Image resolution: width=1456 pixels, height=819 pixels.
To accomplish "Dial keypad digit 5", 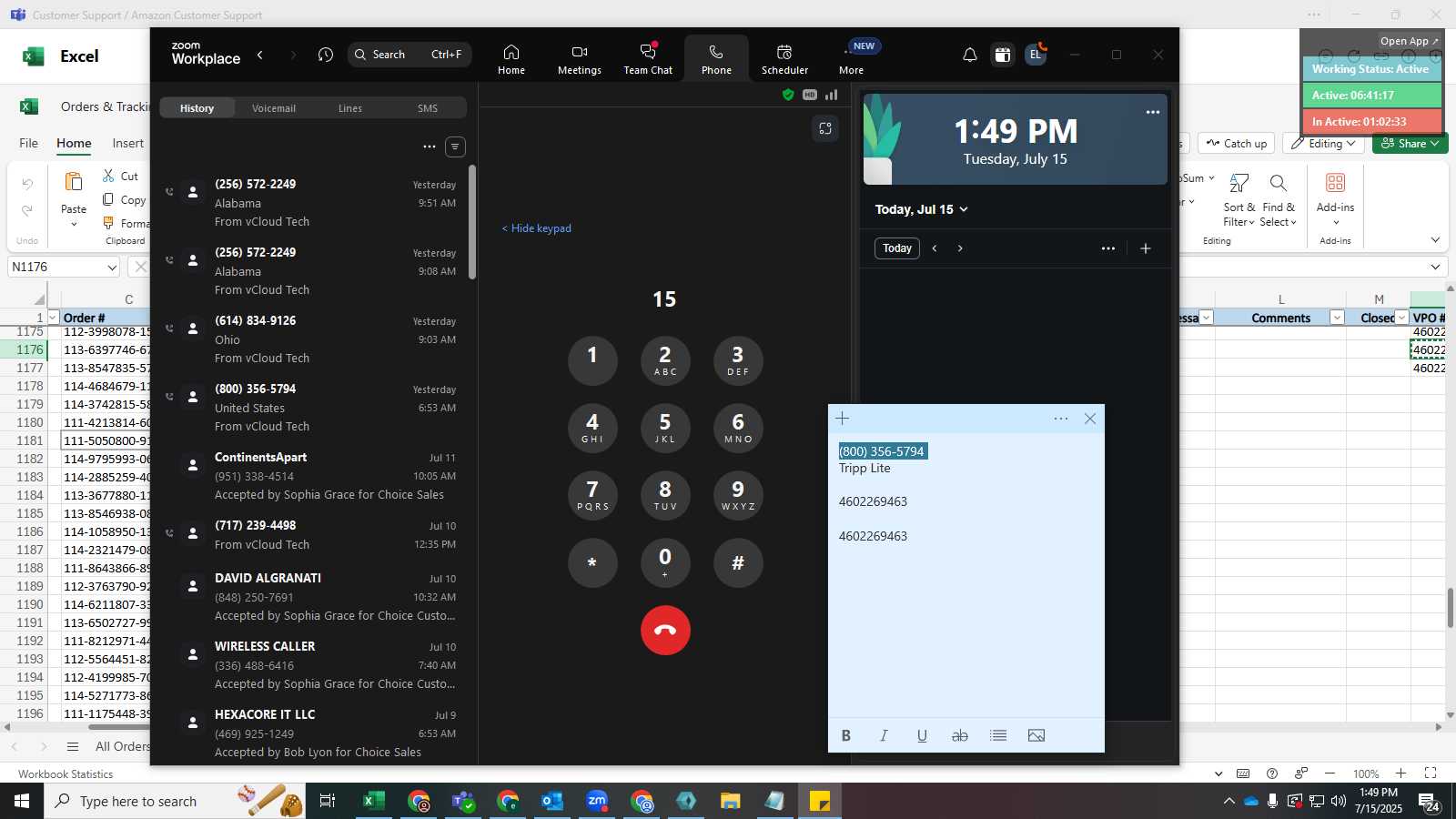I will pos(665,428).
